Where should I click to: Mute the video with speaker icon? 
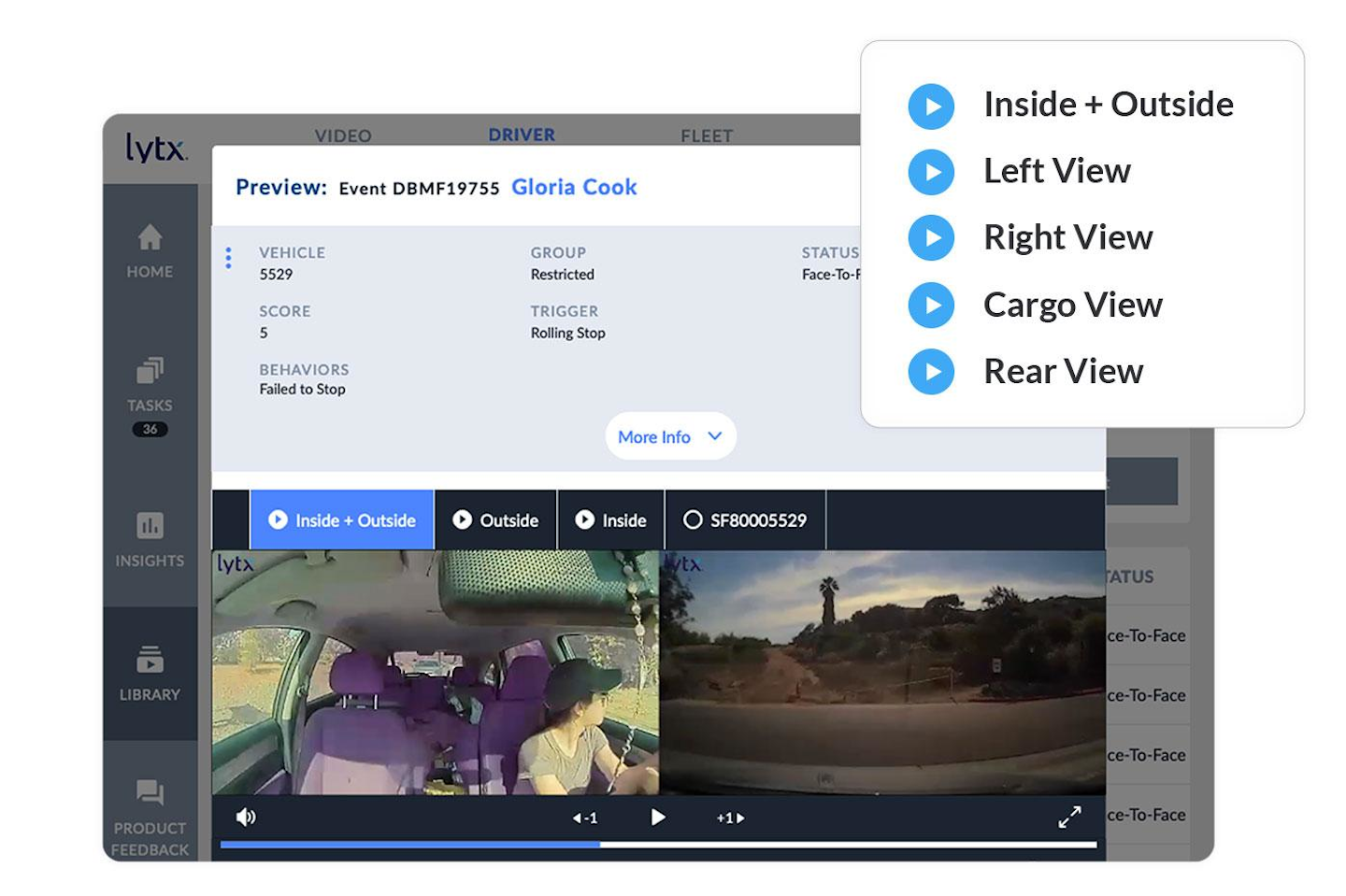click(246, 818)
